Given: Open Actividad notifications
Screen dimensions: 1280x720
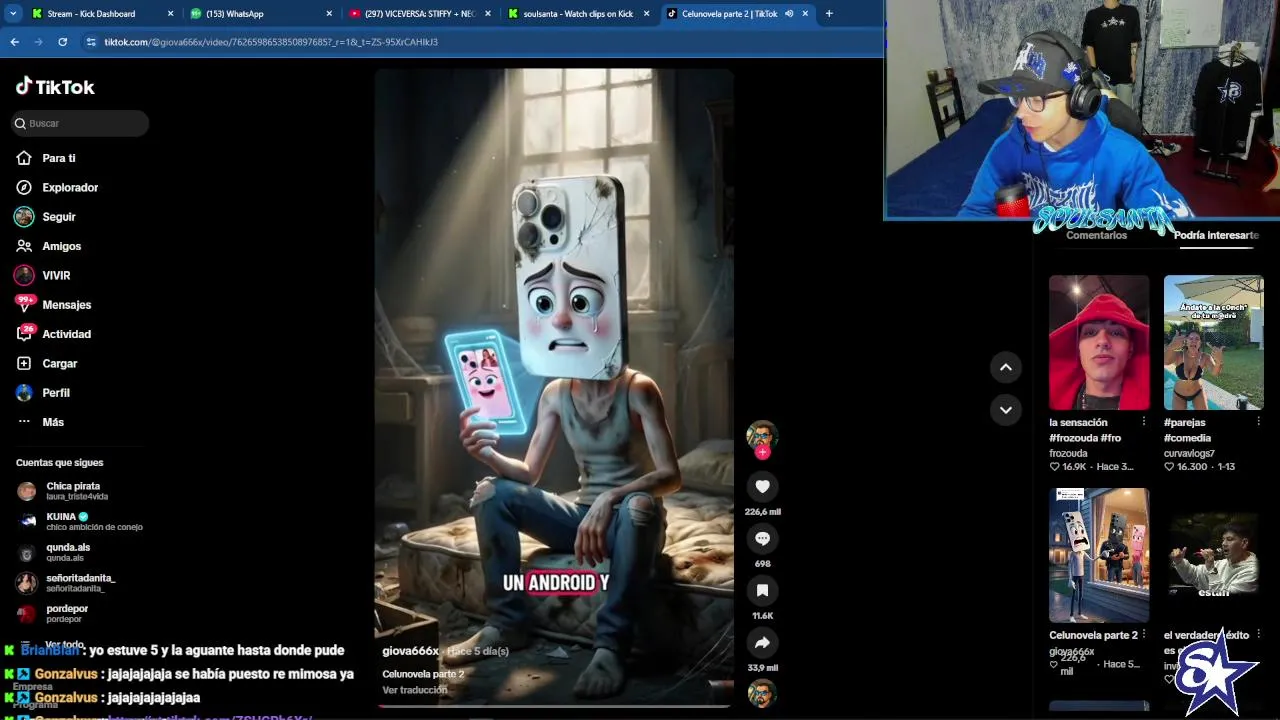Looking at the screenshot, I should pyautogui.click(x=66, y=334).
